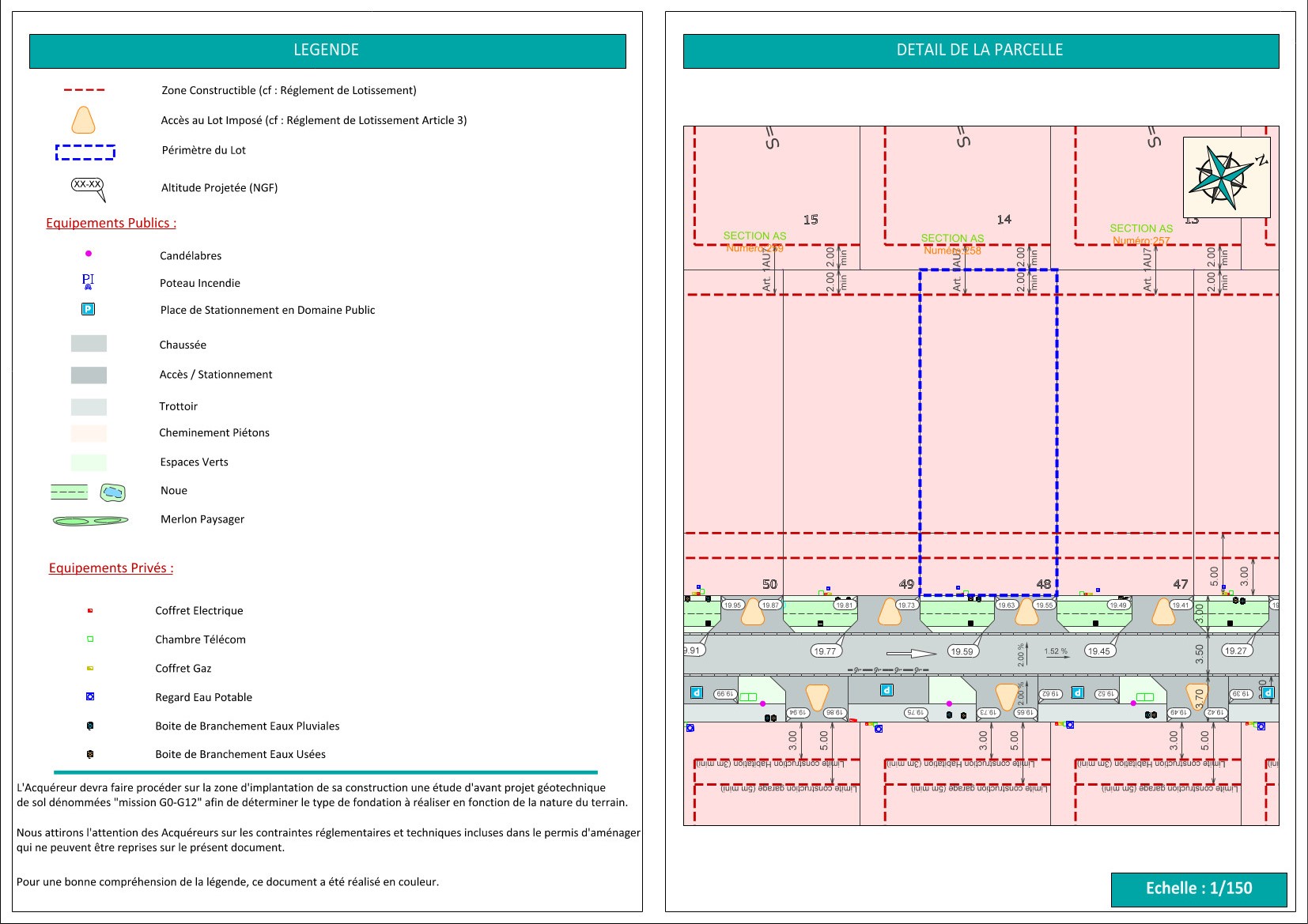
Task: Click the traffic direction arrow on the road
Action: click(x=911, y=653)
